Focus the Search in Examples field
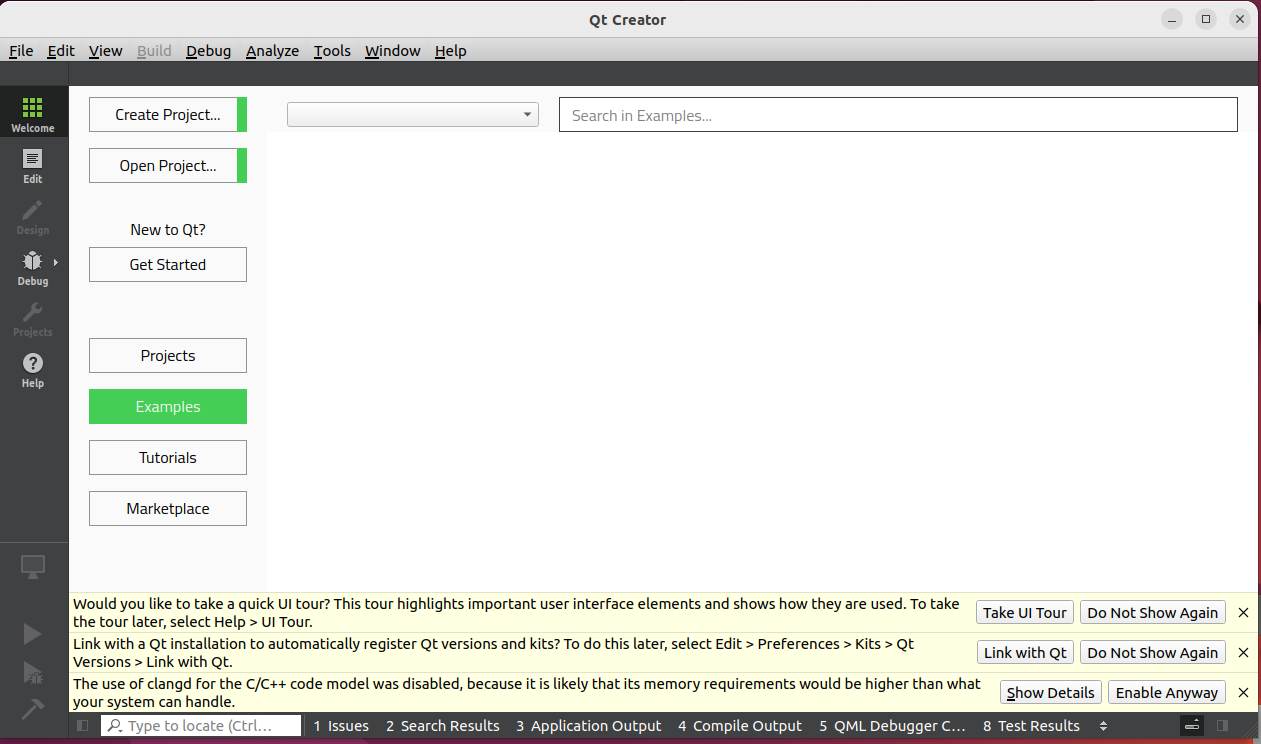This screenshot has width=1261, height=744. point(898,115)
